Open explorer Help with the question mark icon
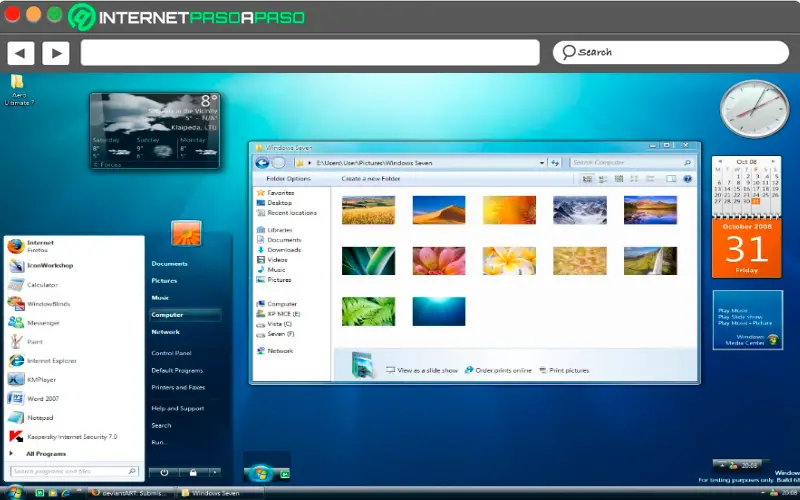Image resolution: width=800 pixels, height=500 pixels. point(687,179)
